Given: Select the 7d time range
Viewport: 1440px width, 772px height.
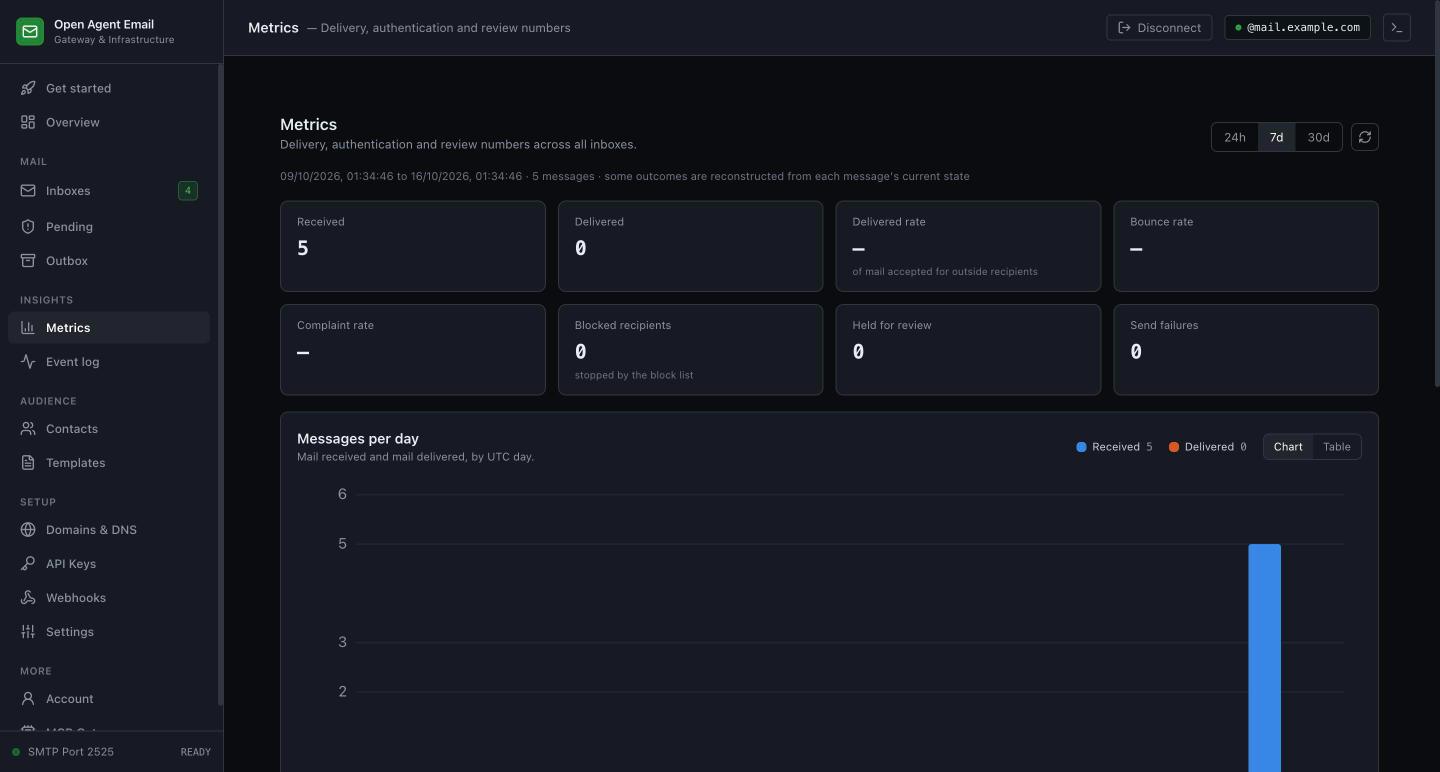Looking at the screenshot, I should pos(1276,137).
